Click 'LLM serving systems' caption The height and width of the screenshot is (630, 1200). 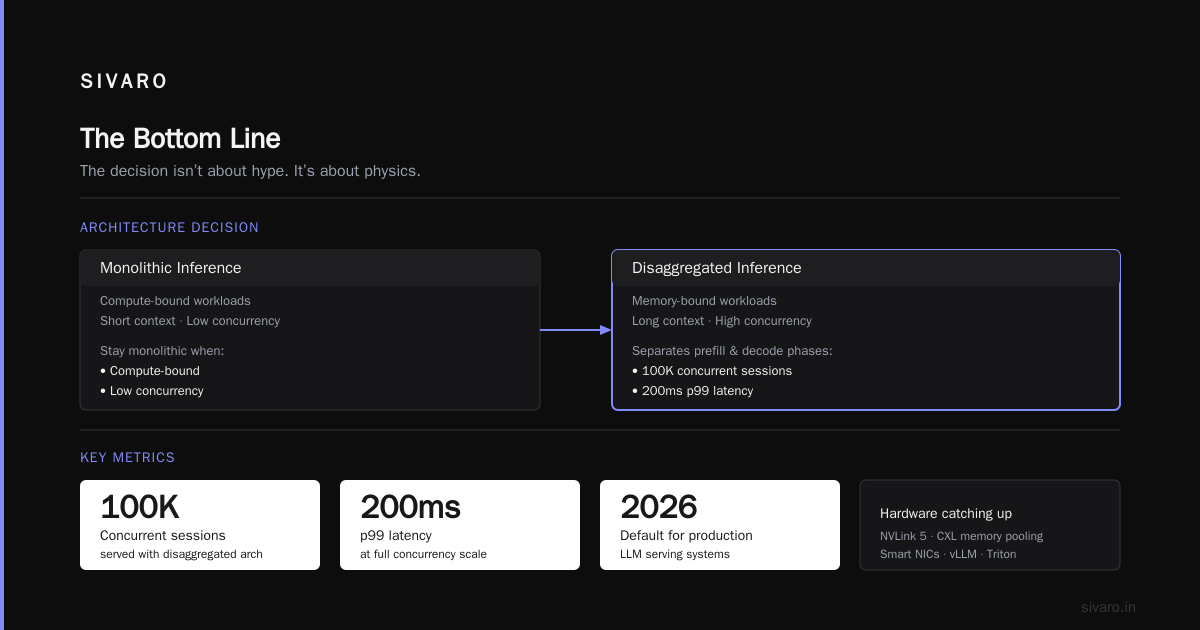coord(675,554)
